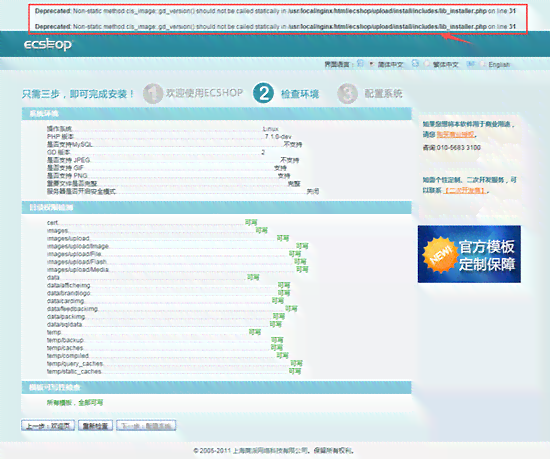The width and height of the screenshot is (550, 459).
Task: Click the 'data/packimg' directory row
Action: [166, 317]
